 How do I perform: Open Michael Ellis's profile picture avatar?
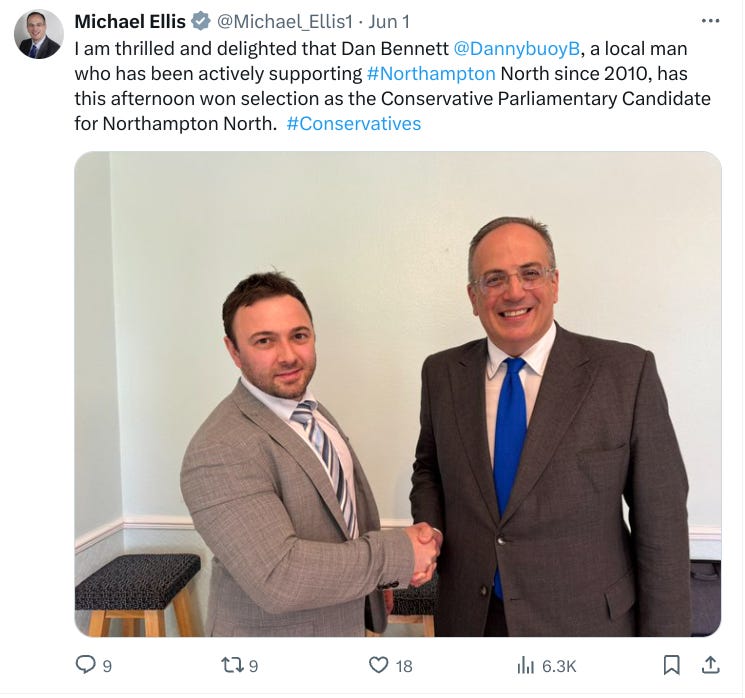pyautogui.click(x=38, y=34)
